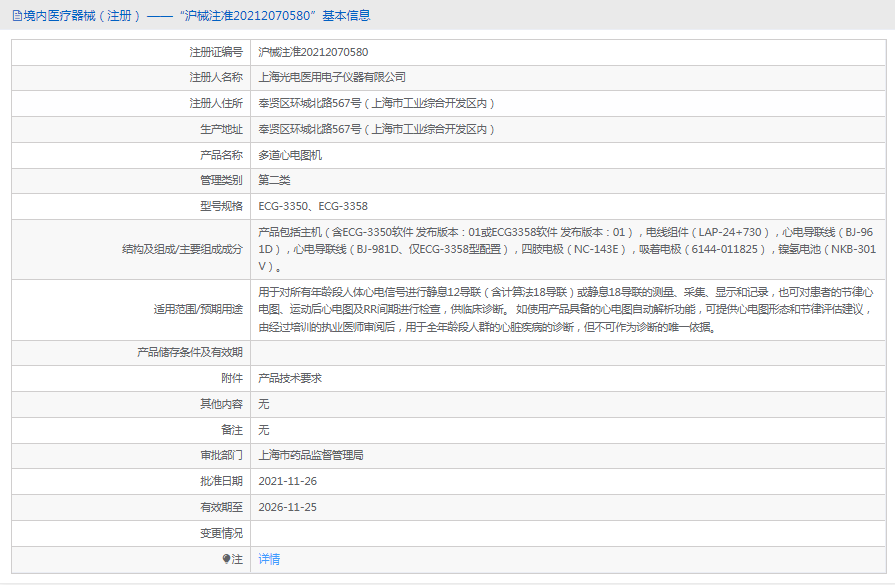Select expiry date 2026-11-25
The height and width of the screenshot is (585, 895).
click(x=288, y=507)
